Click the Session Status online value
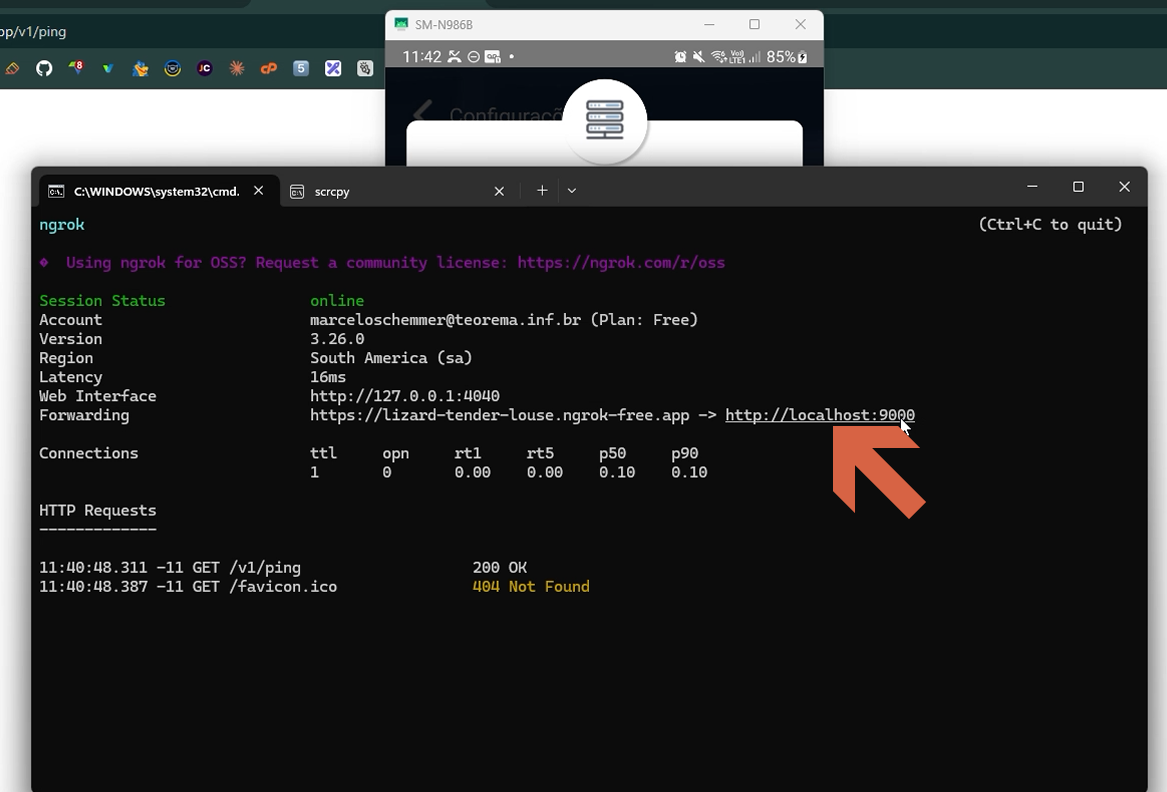 coord(337,301)
